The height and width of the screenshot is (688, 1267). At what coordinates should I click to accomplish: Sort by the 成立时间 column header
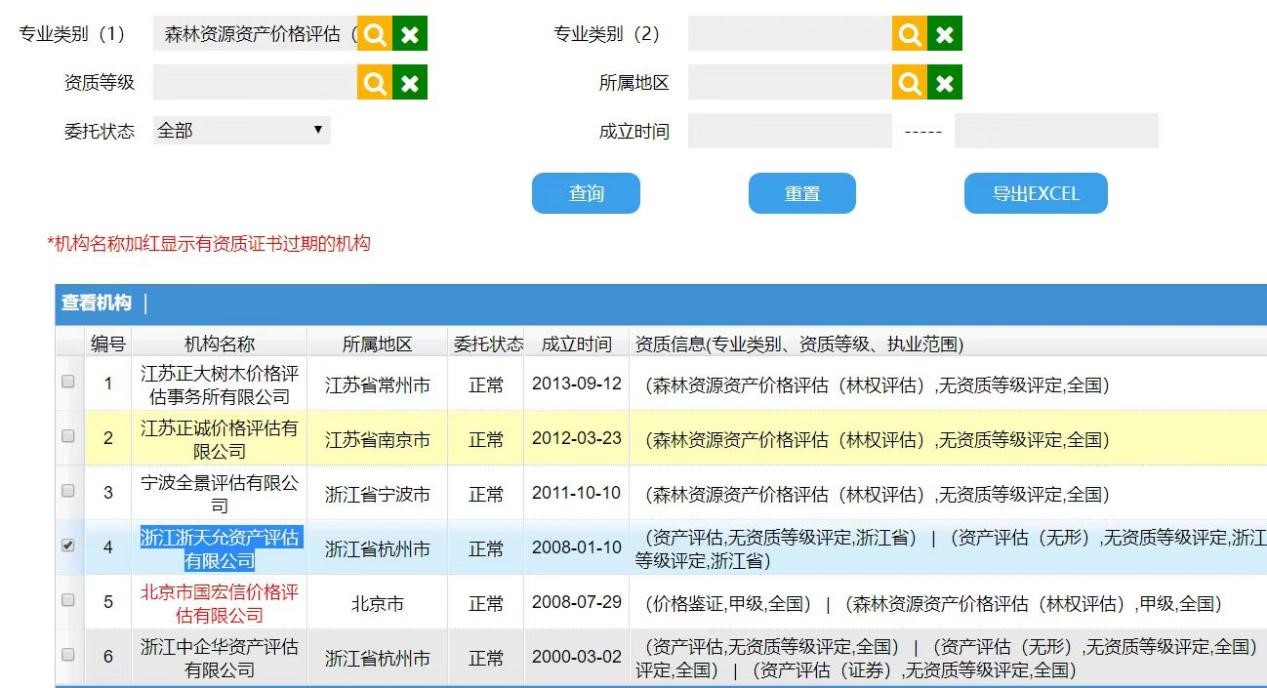click(576, 344)
